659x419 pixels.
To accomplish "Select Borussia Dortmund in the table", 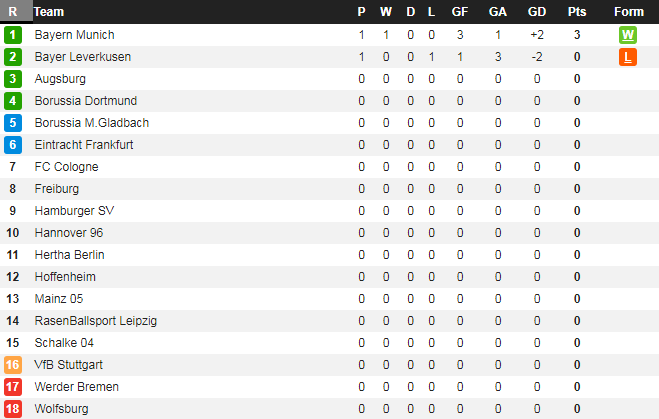I will pos(86,101).
